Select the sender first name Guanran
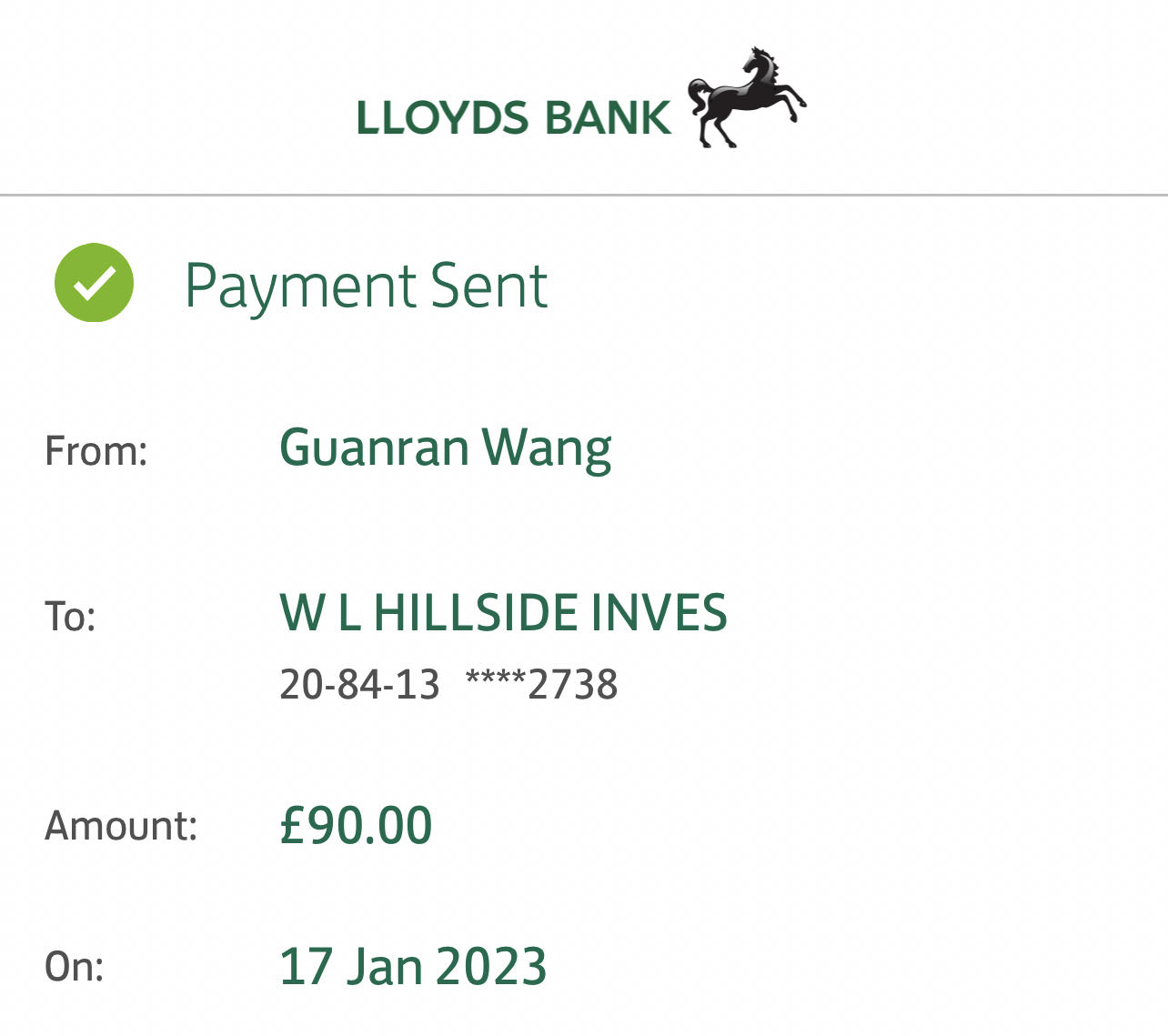This screenshot has height=1036, width=1168. (374, 448)
